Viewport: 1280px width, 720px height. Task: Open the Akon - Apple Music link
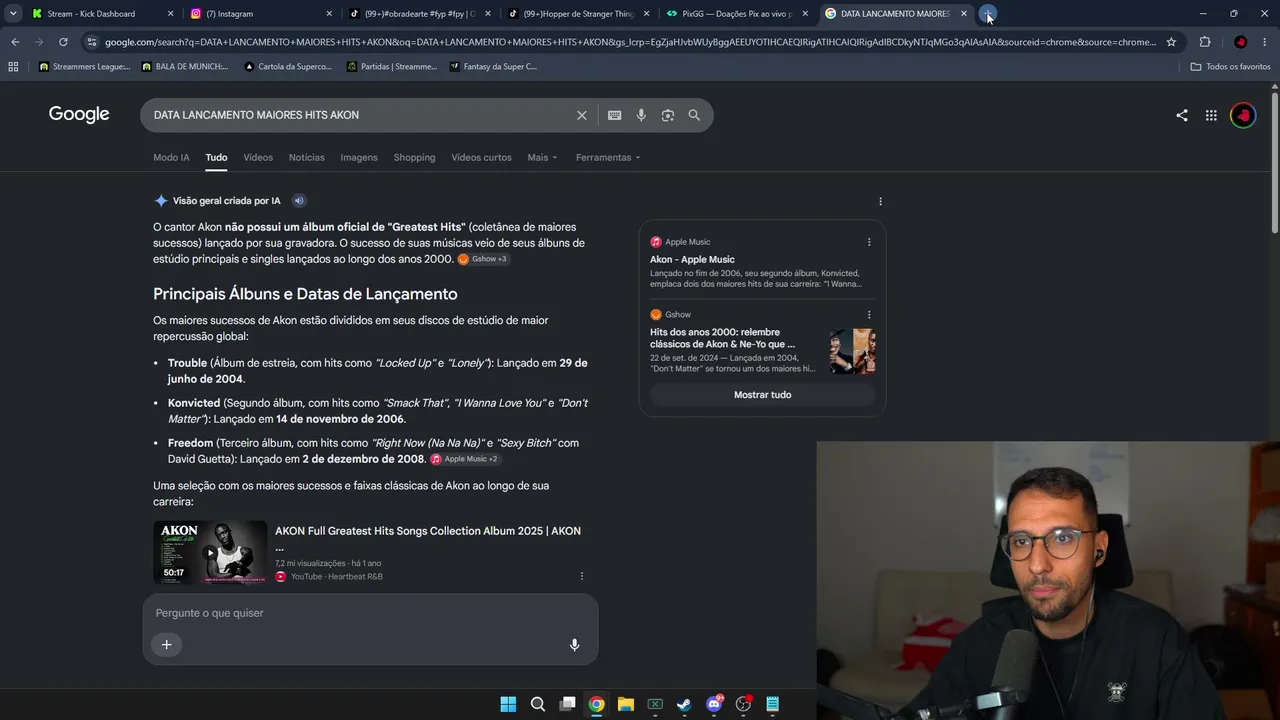[x=692, y=259]
